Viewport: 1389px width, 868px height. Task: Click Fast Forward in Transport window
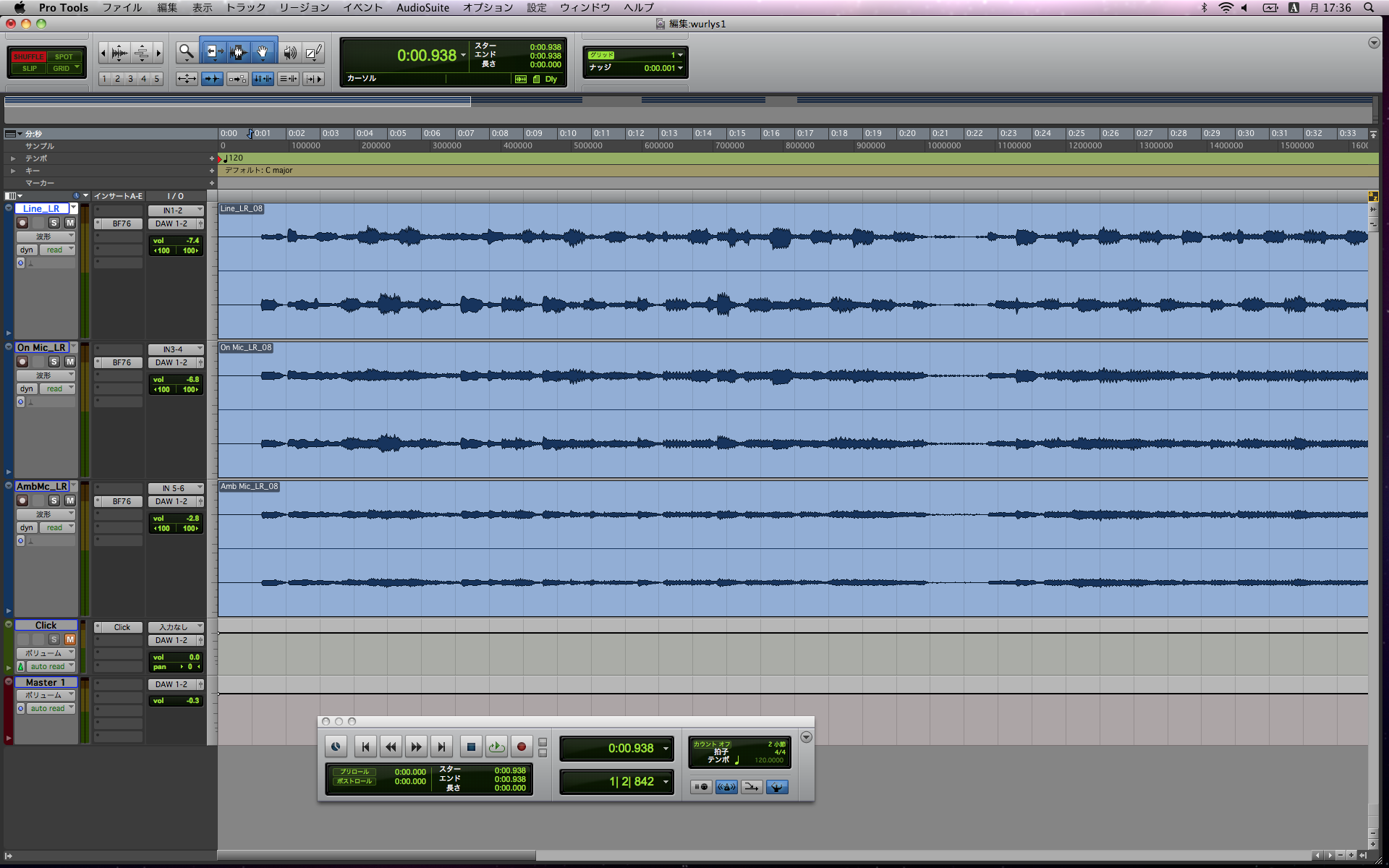pos(416,746)
